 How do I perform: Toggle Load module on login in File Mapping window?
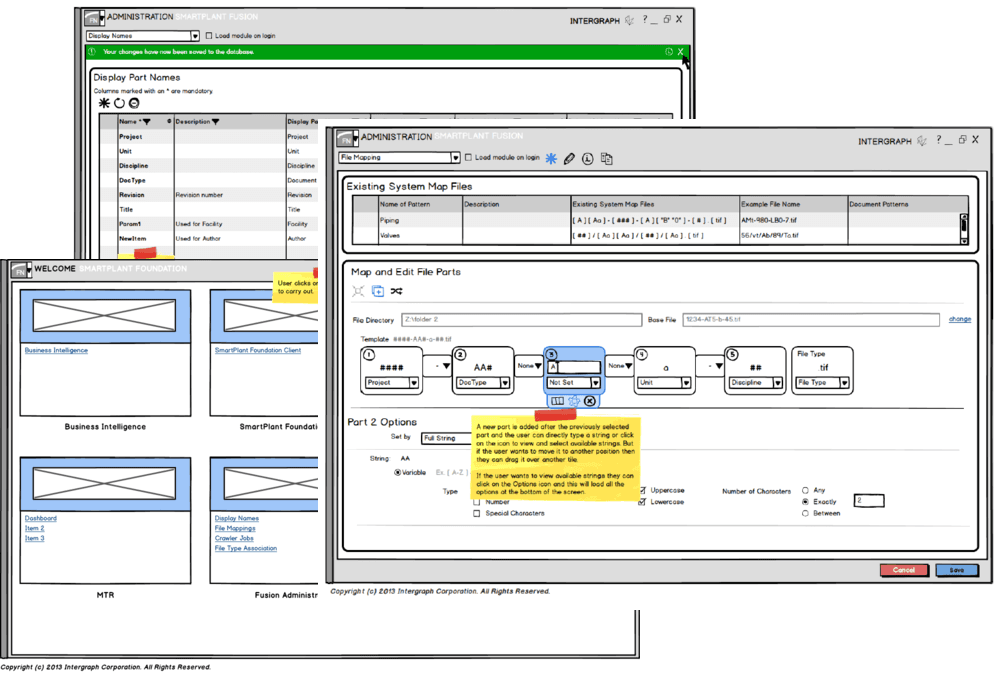tap(468, 158)
